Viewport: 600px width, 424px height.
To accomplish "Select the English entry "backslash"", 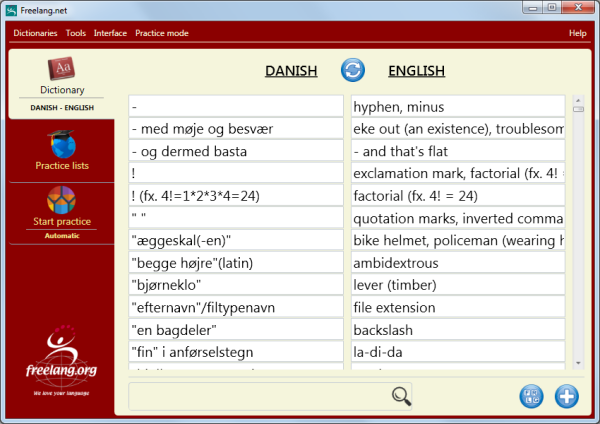I will point(458,328).
